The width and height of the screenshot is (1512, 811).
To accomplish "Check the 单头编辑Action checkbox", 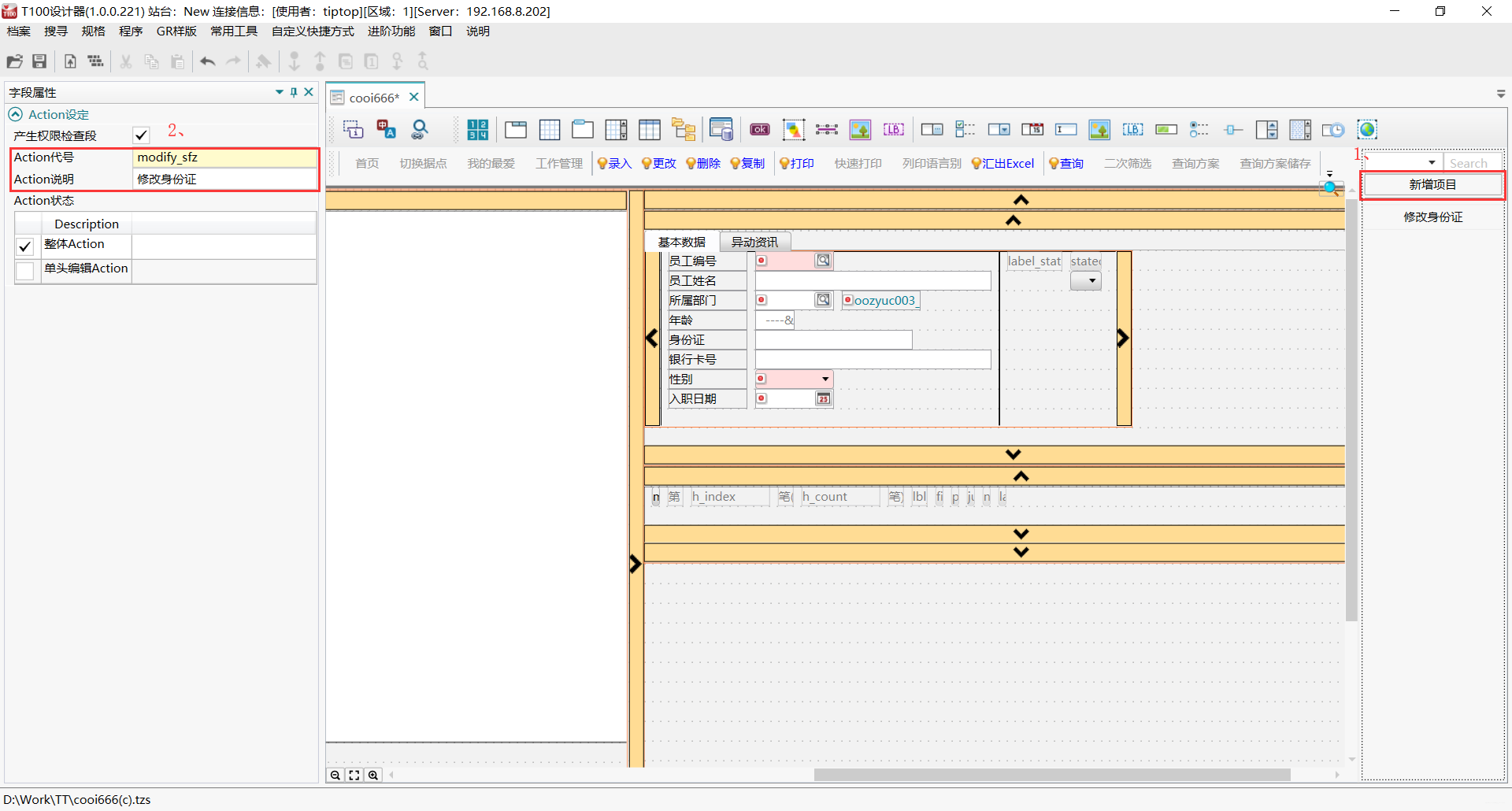I will pyautogui.click(x=25, y=270).
